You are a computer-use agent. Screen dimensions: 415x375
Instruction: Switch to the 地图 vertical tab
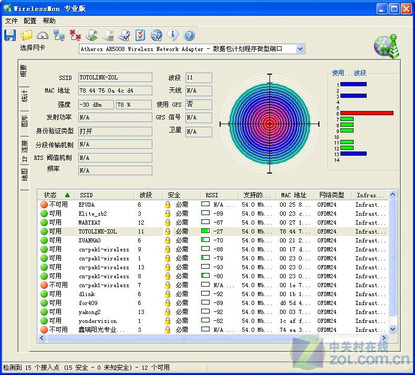tap(25, 176)
